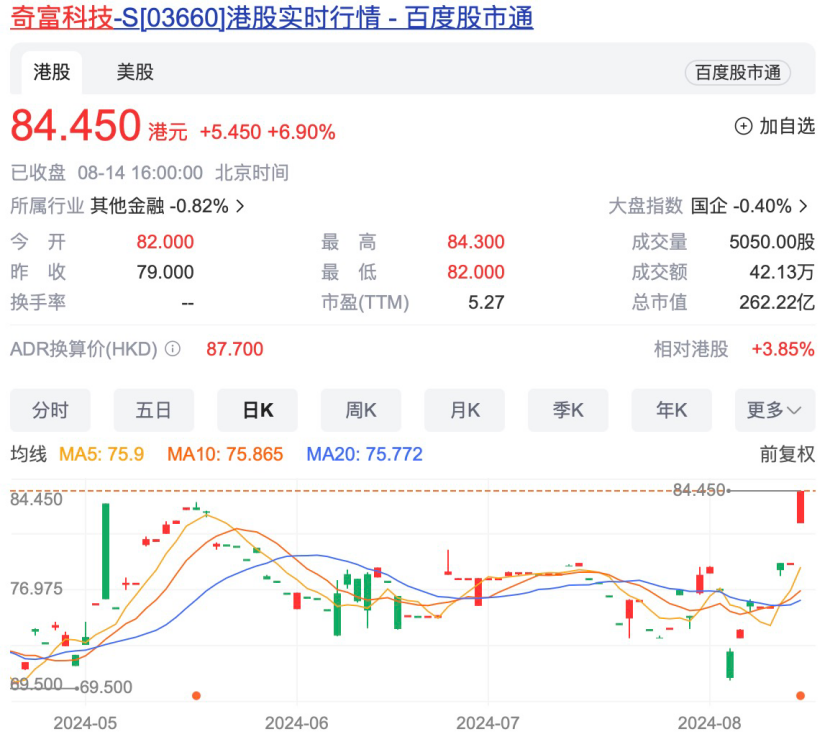Image resolution: width=830 pixels, height=737 pixels.
Task: Click the orange dot marker near 2024-05
Action: click(x=196, y=695)
